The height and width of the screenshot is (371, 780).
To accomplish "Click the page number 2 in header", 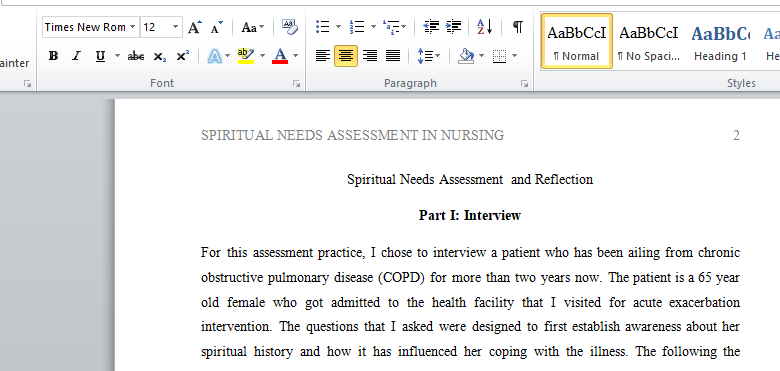I will 736,135.
